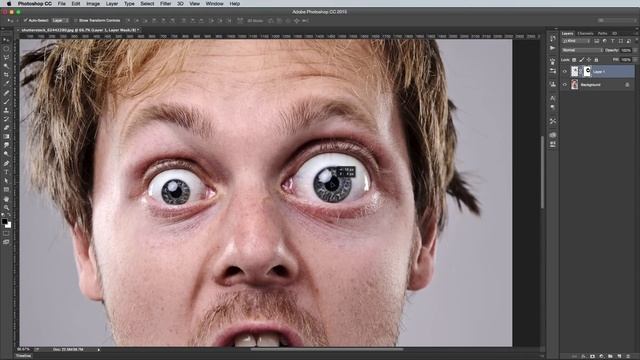Open the File menu
This screenshot has width=640, height=360.
62,4
